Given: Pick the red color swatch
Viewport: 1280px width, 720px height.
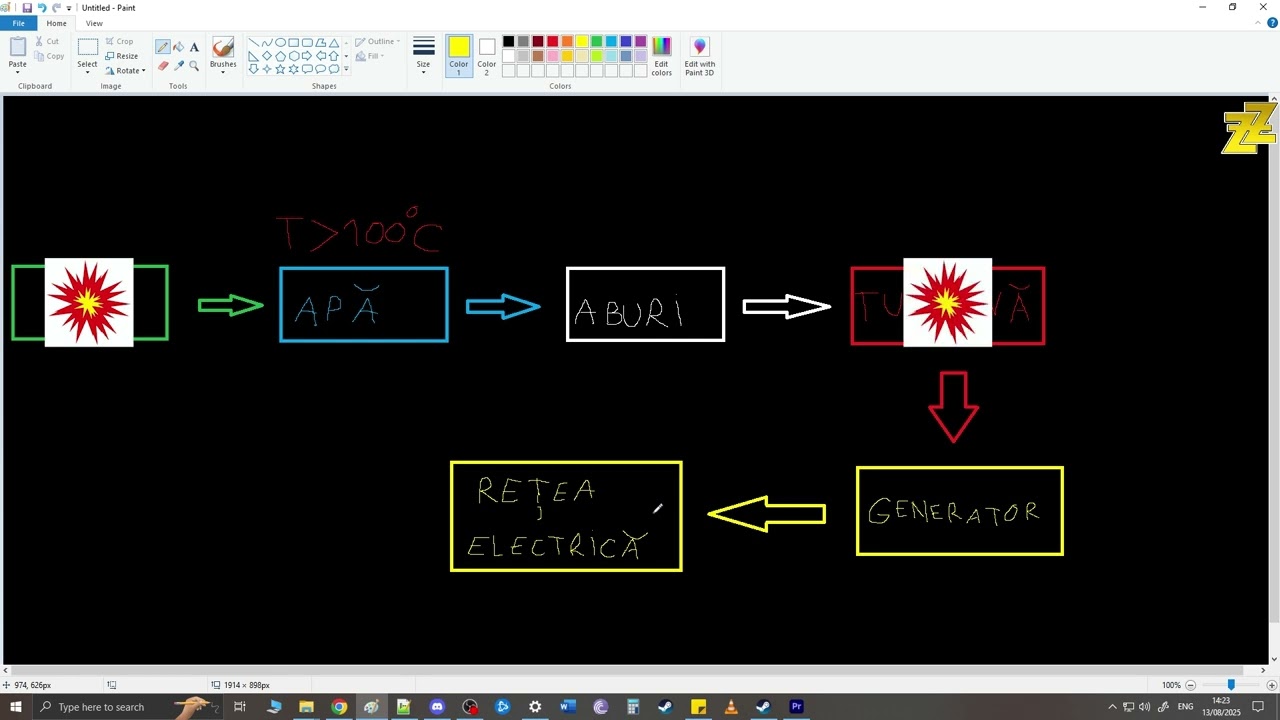Looking at the screenshot, I should (552, 41).
